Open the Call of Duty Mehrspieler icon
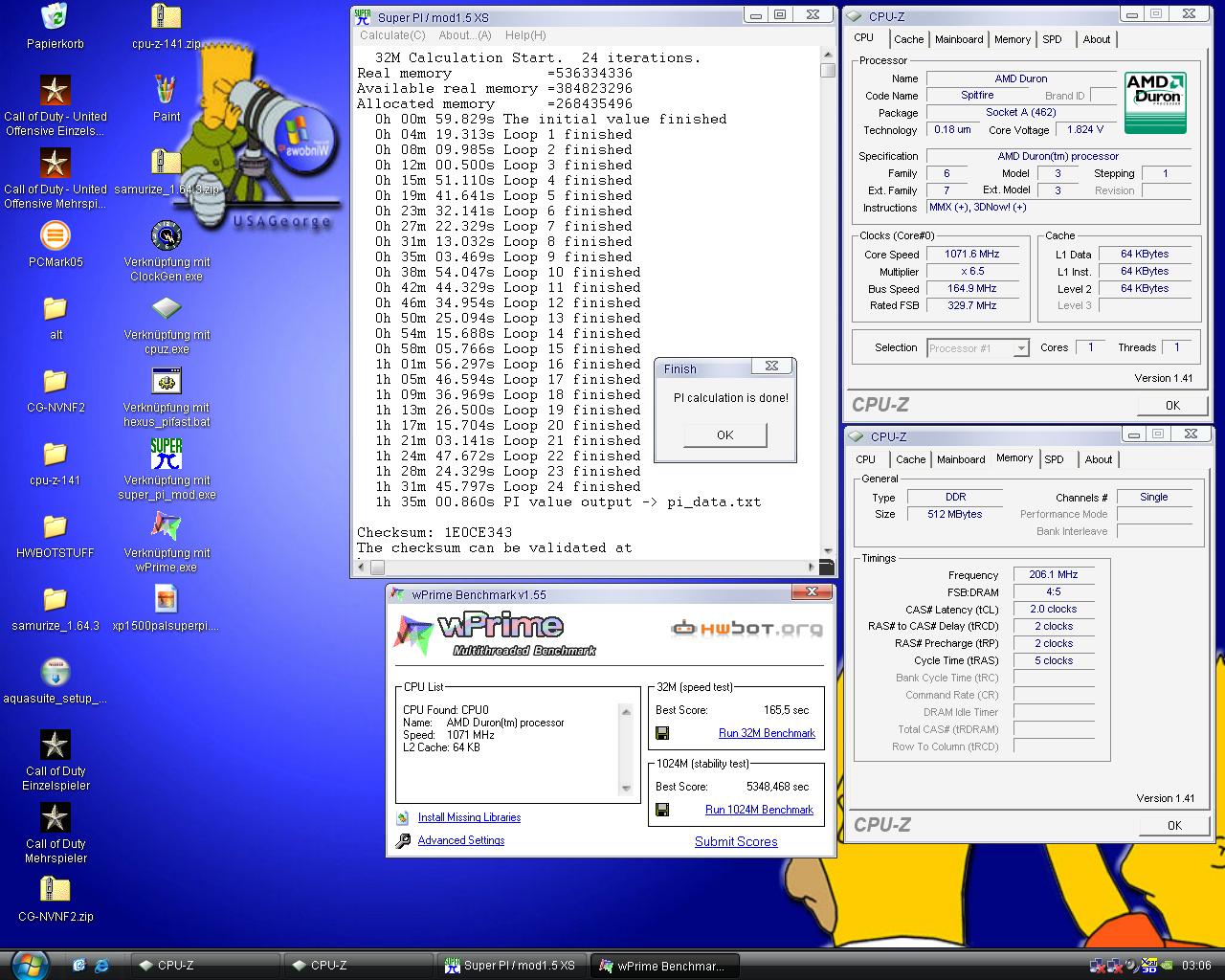 point(55,817)
